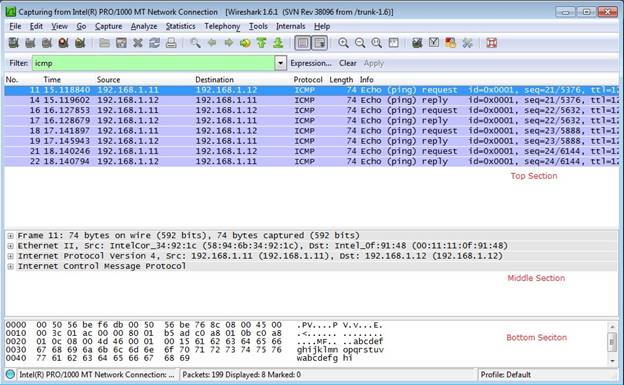Sort by the Length column header
Viewport: 624px width, 385px height.
[x=341, y=80]
